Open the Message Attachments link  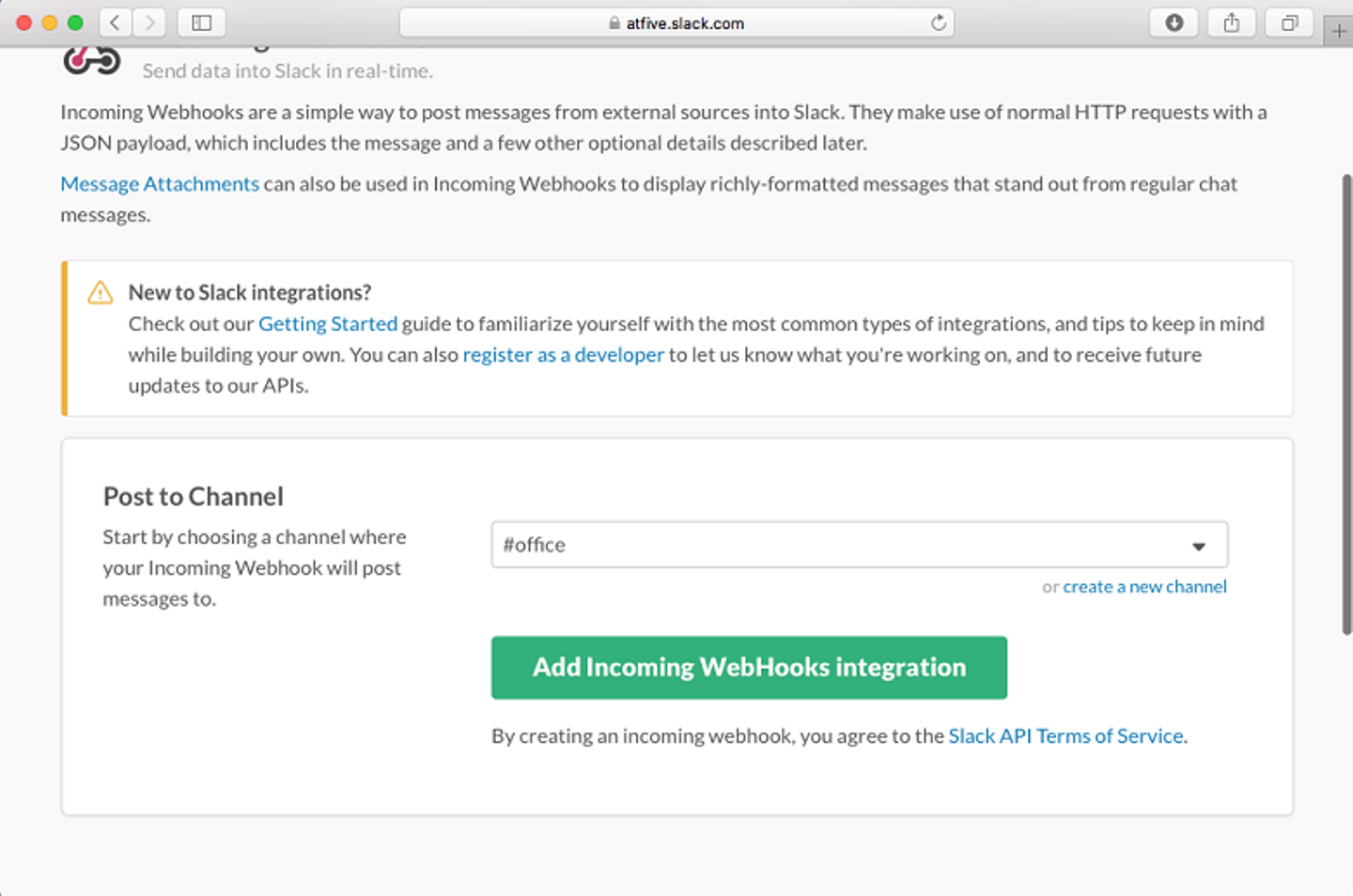(160, 184)
